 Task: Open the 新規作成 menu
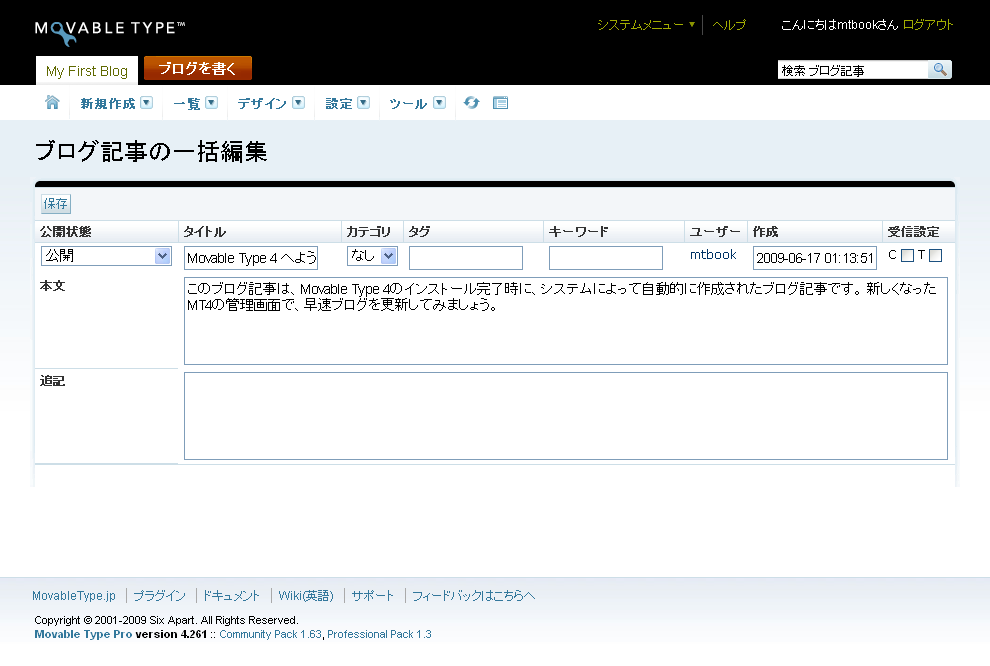click(x=108, y=104)
